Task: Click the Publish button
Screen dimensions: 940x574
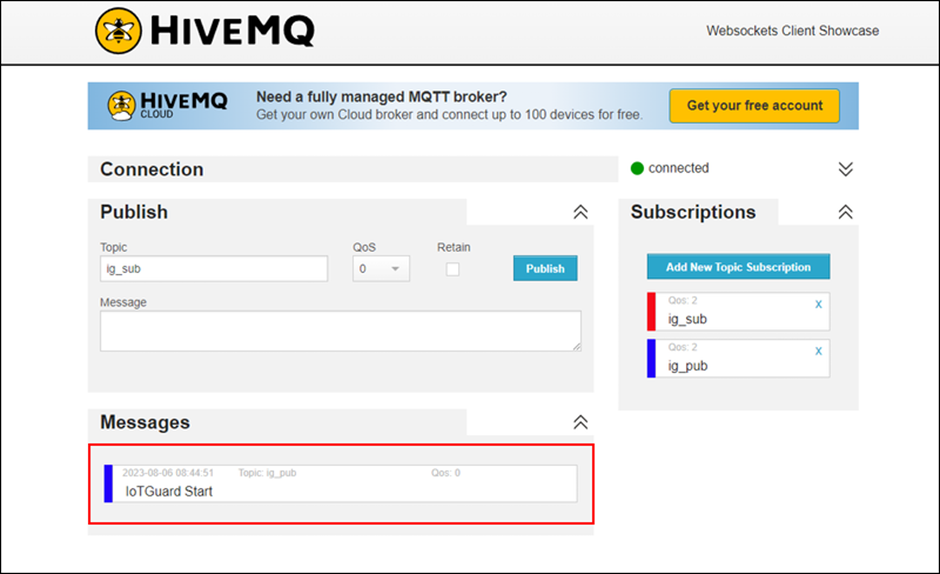Action: point(546,269)
